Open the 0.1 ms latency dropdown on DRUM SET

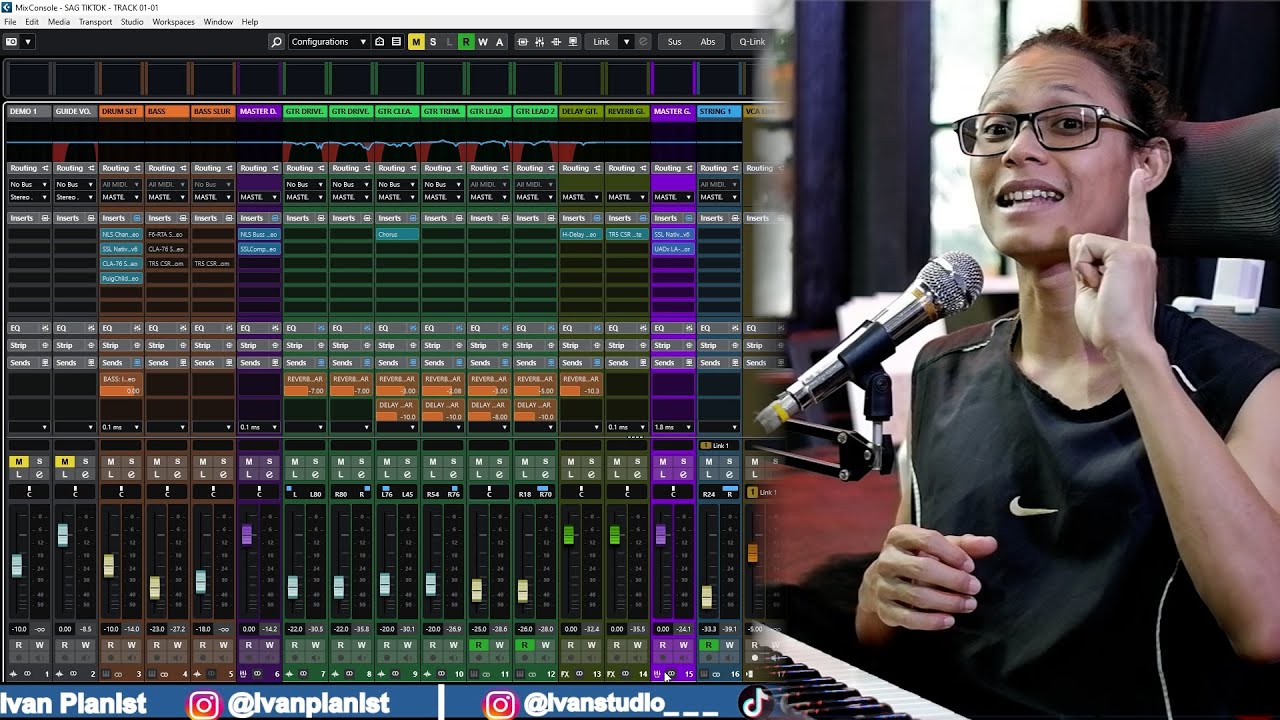click(121, 427)
